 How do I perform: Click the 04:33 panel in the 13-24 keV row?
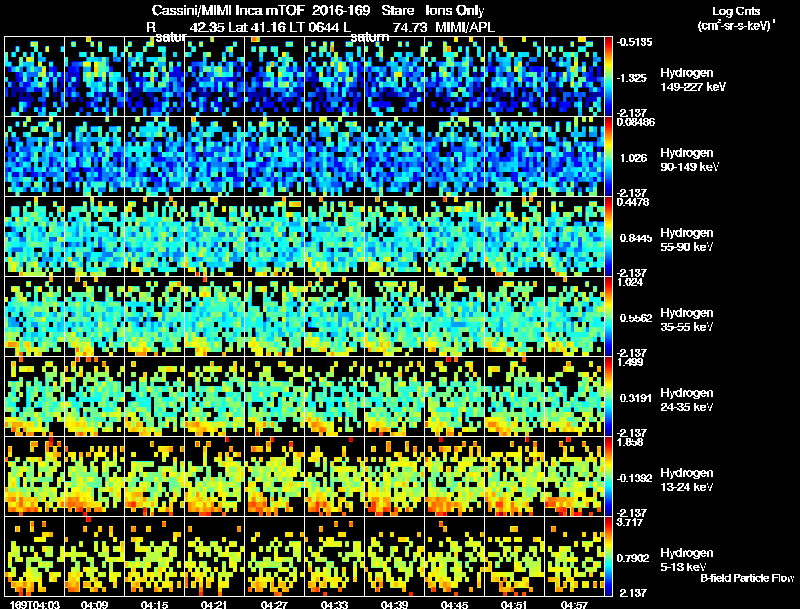[335, 476]
